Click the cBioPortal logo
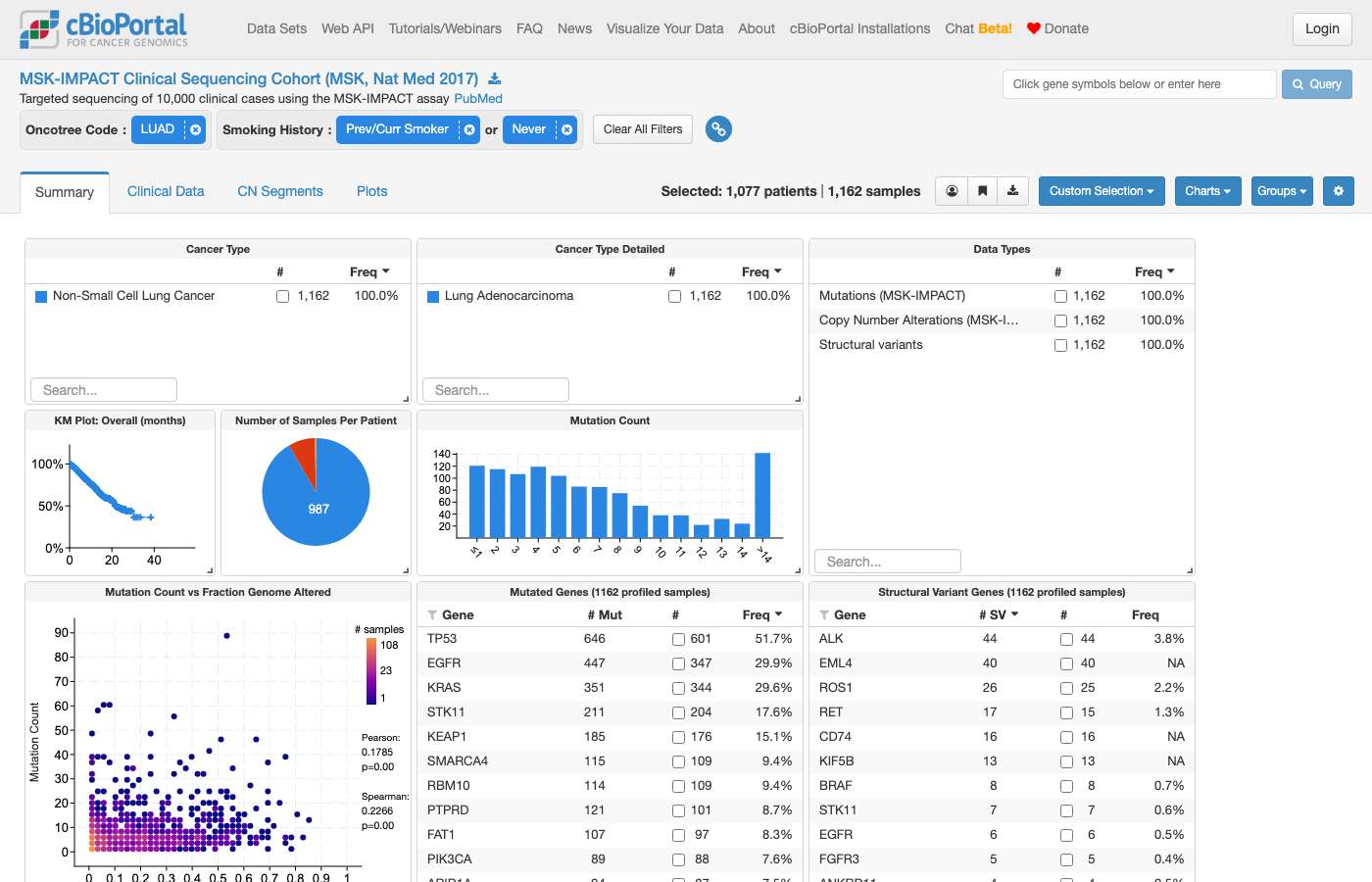Image resolution: width=1372 pixels, height=882 pixels. click(x=104, y=29)
